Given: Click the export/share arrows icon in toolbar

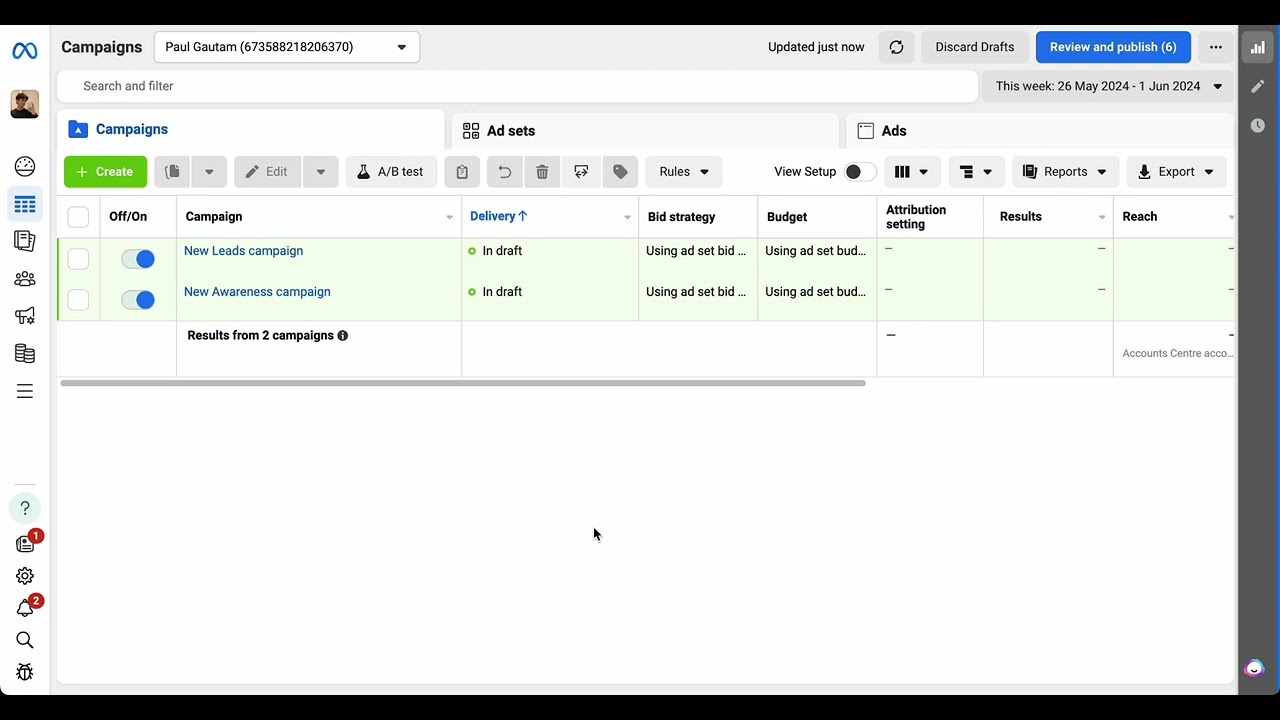Looking at the screenshot, I should [x=581, y=172].
